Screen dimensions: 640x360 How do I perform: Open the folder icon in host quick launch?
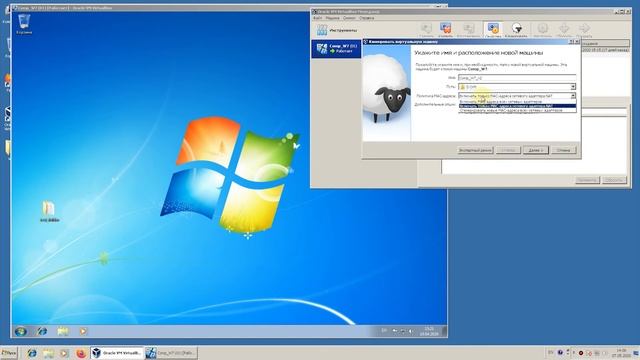tap(48, 353)
